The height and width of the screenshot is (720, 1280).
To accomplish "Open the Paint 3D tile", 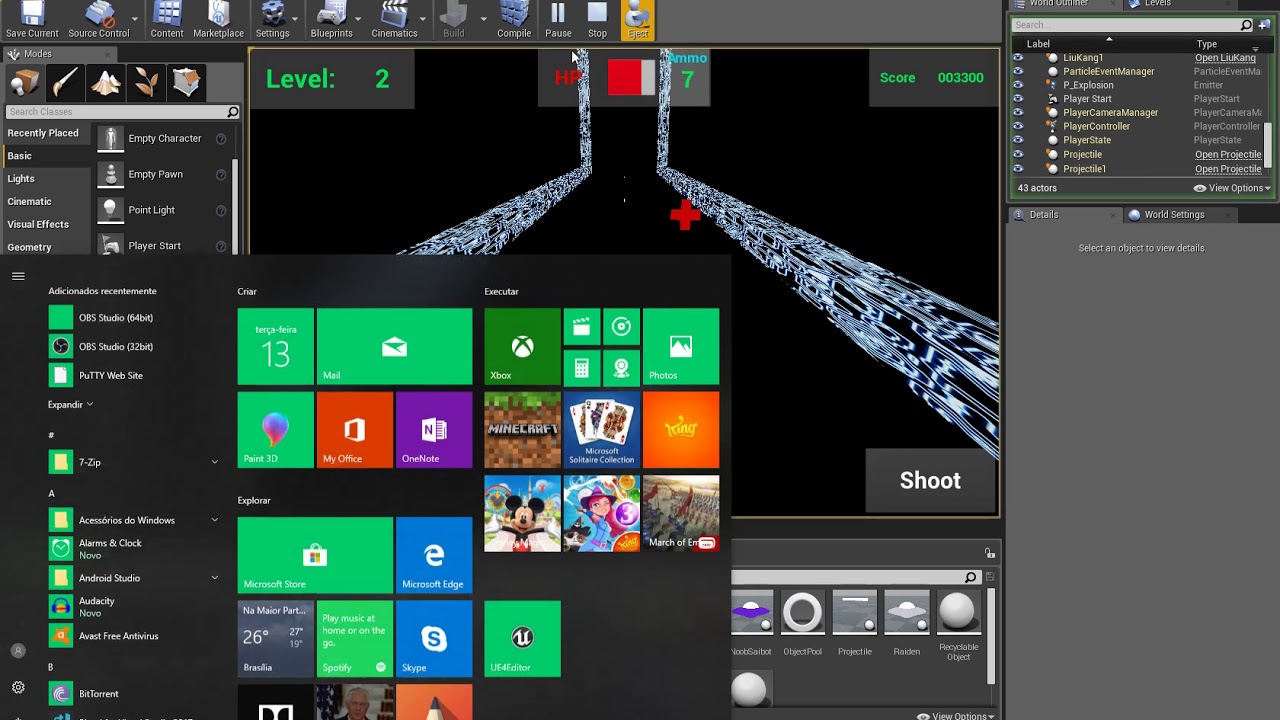I will click(275, 430).
